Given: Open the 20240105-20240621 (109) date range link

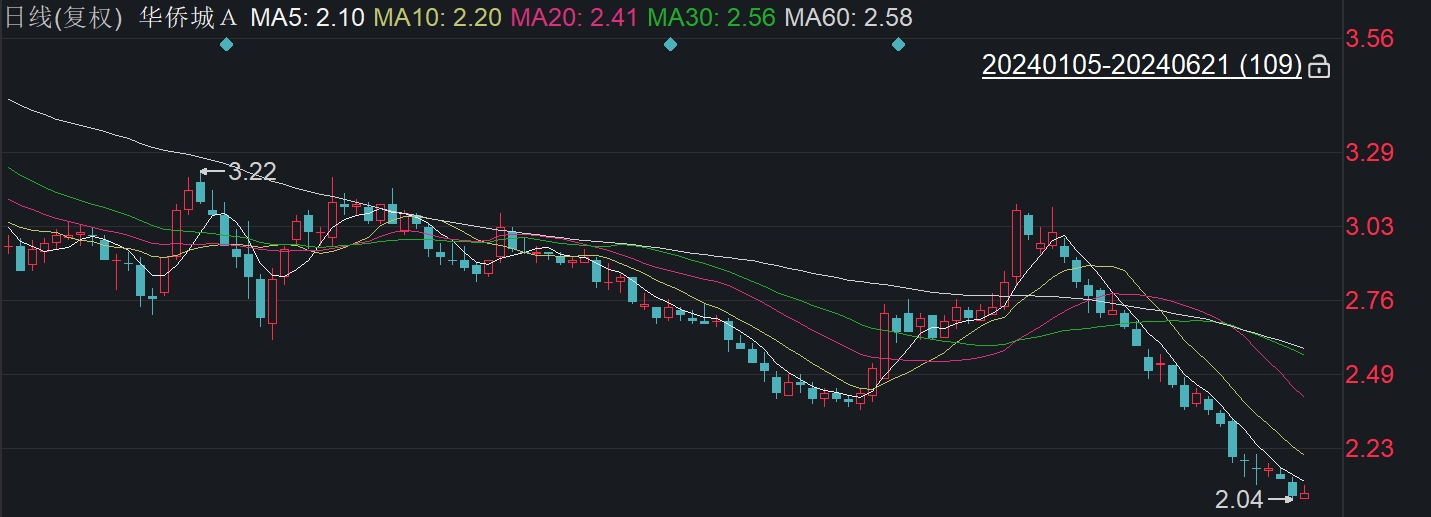Looking at the screenshot, I should pyautogui.click(x=1142, y=66).
